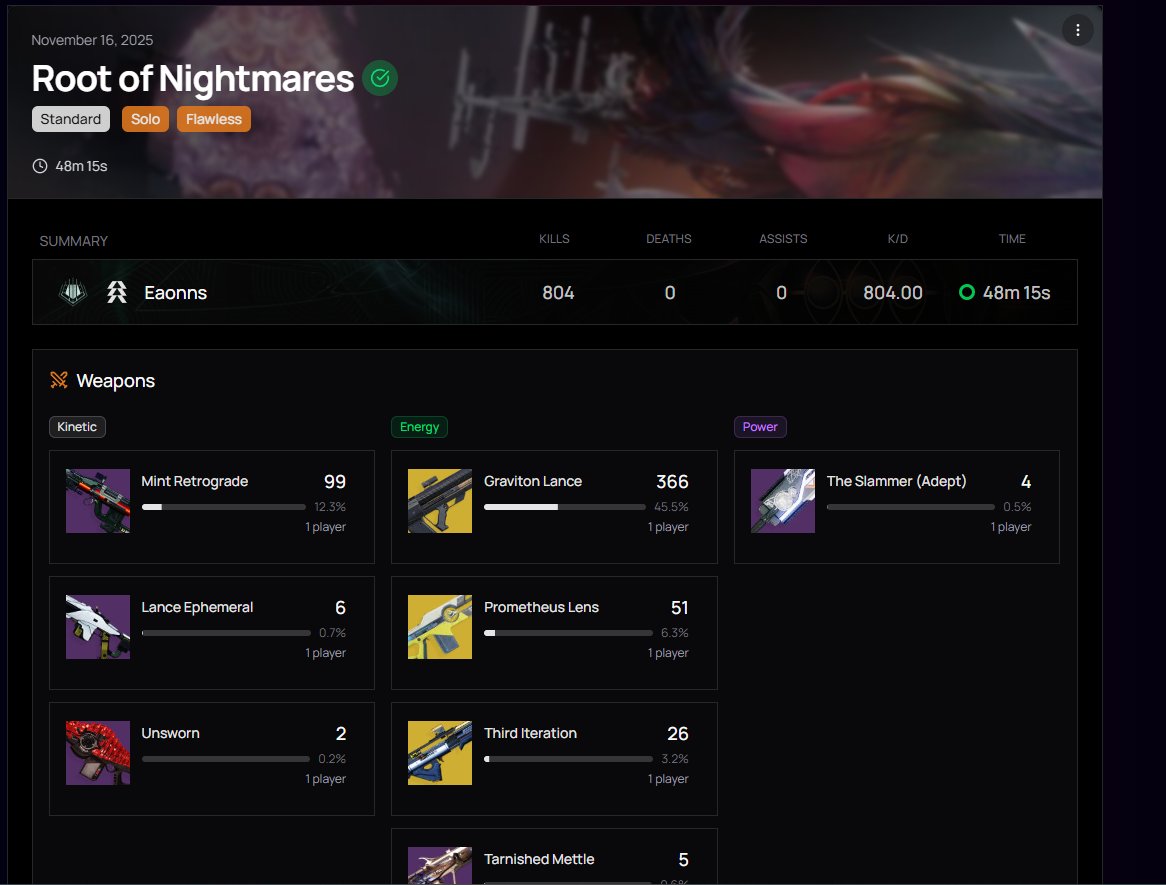Click the 99 kill count for Mint Retrograde

tap(335, 482)
